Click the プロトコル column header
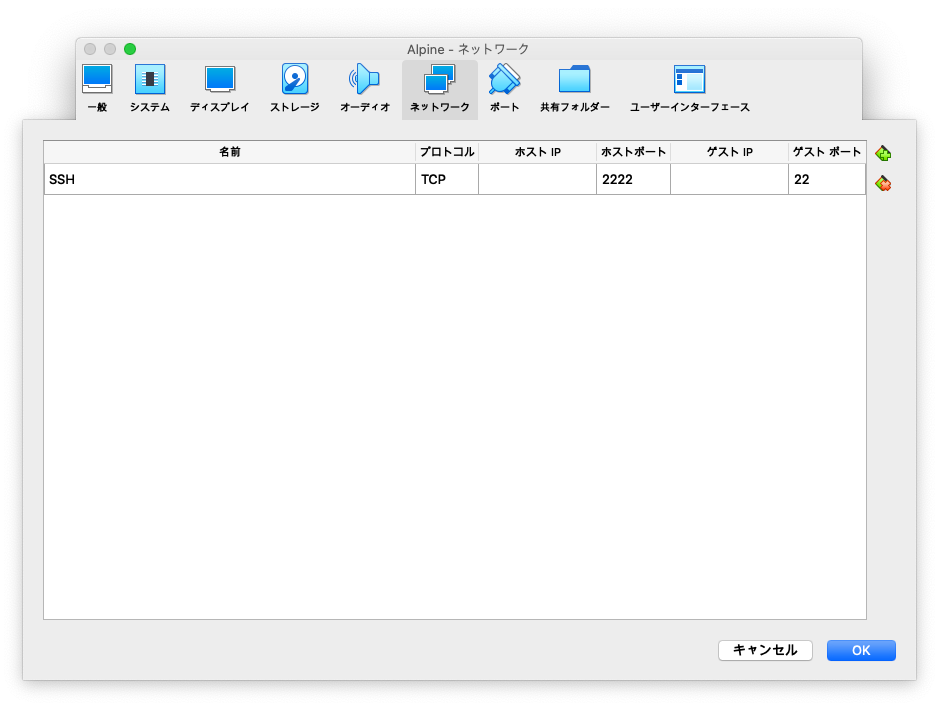 [447, 152]
